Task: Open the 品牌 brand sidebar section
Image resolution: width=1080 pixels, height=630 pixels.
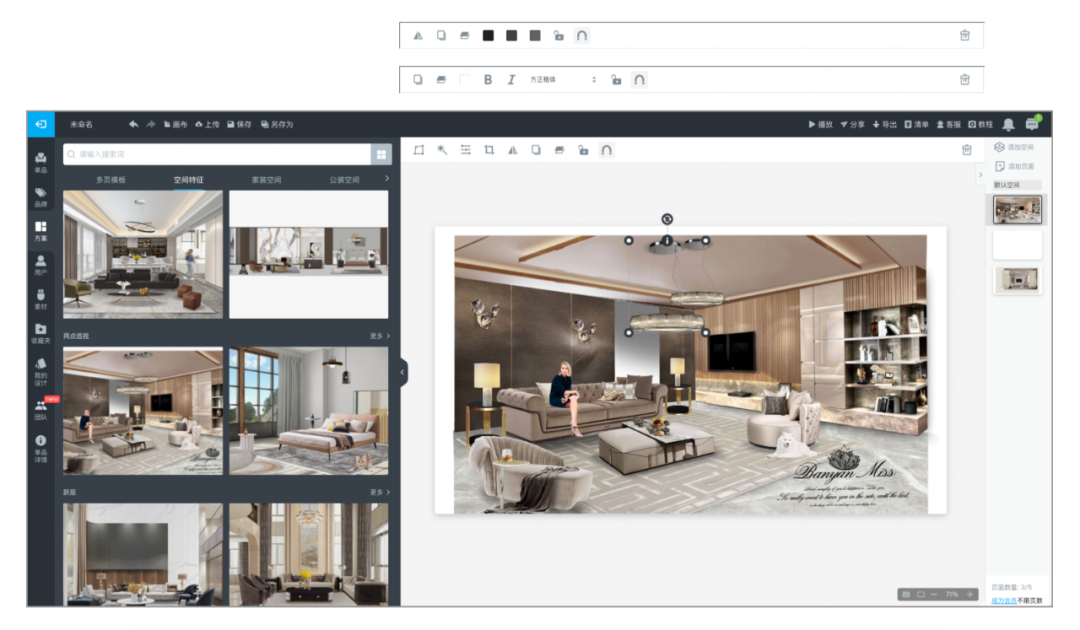Action: coord(41,197)
